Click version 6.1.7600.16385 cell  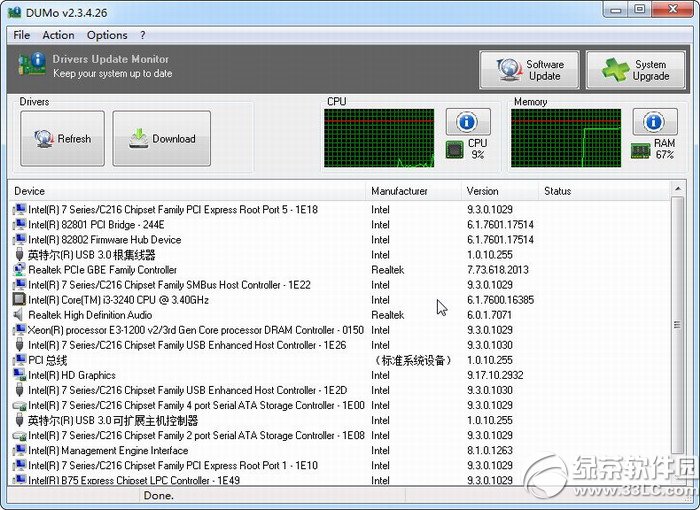coord(500,300)
